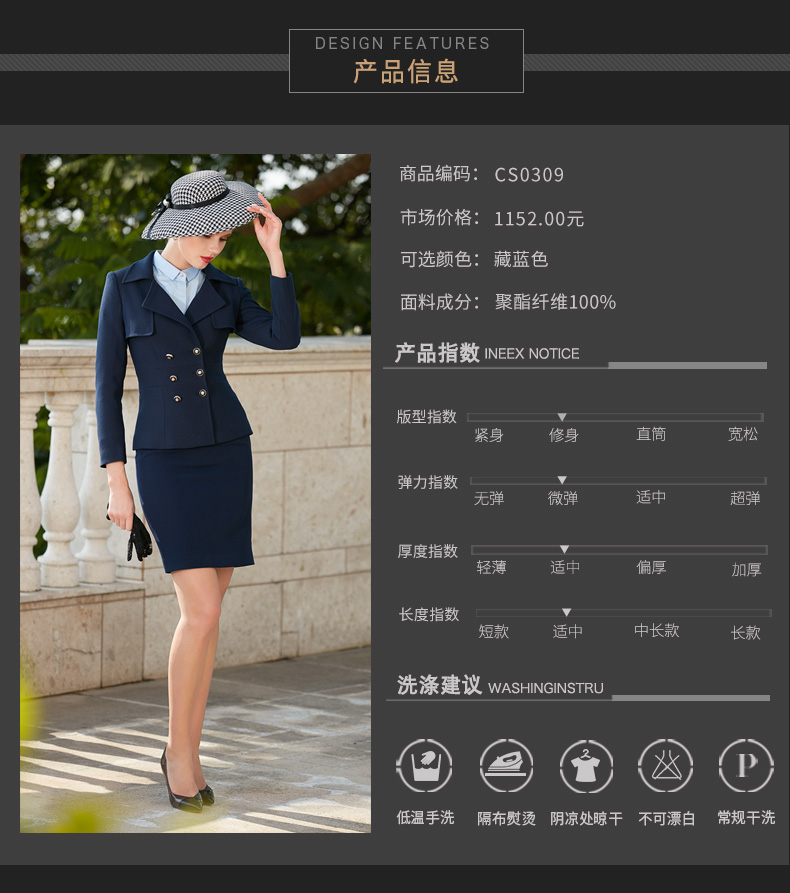
Task: Click the 直筒 fit label
Action: pyautogui.click(x=651, y=435)
